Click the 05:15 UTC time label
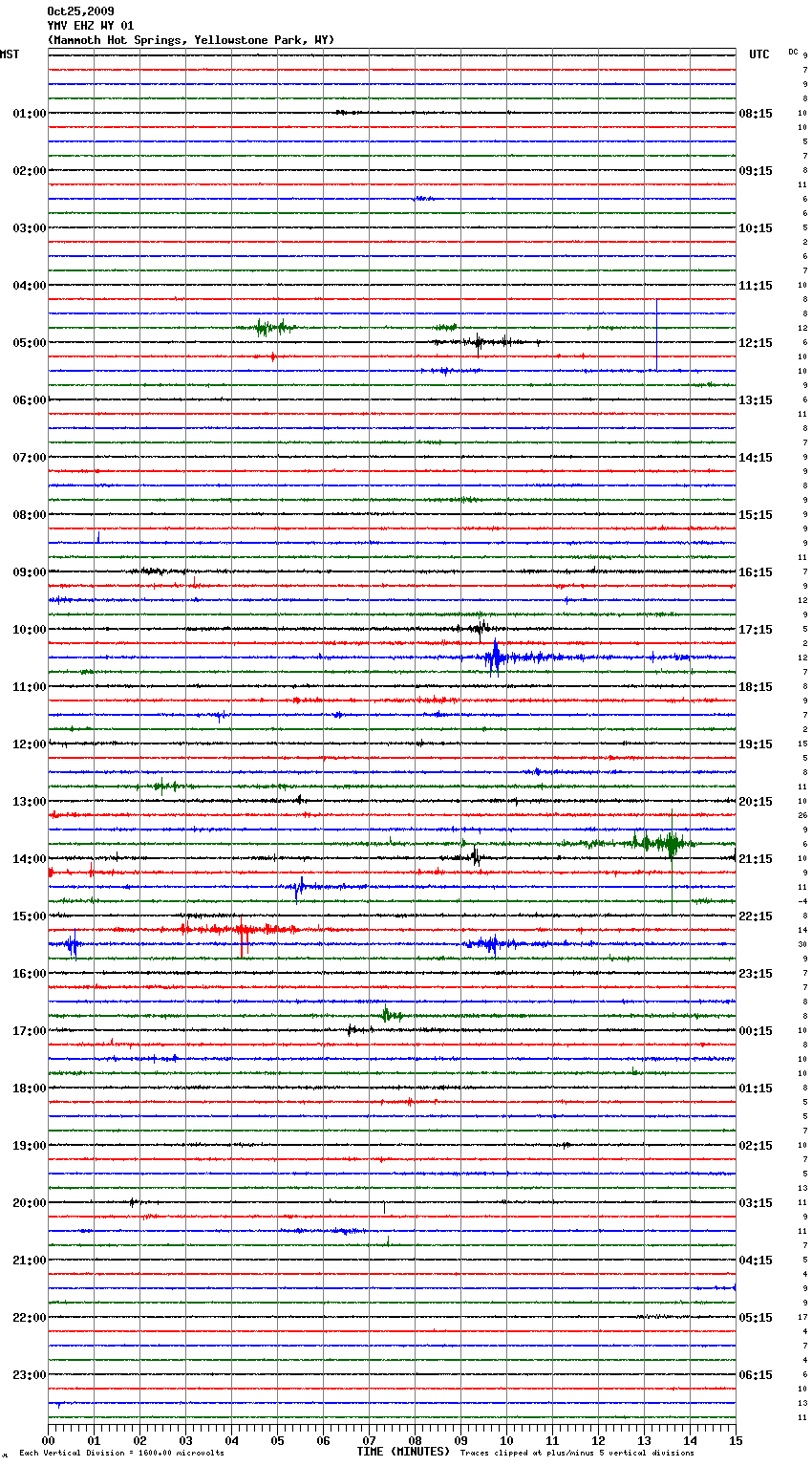 tap(756, 1318)
